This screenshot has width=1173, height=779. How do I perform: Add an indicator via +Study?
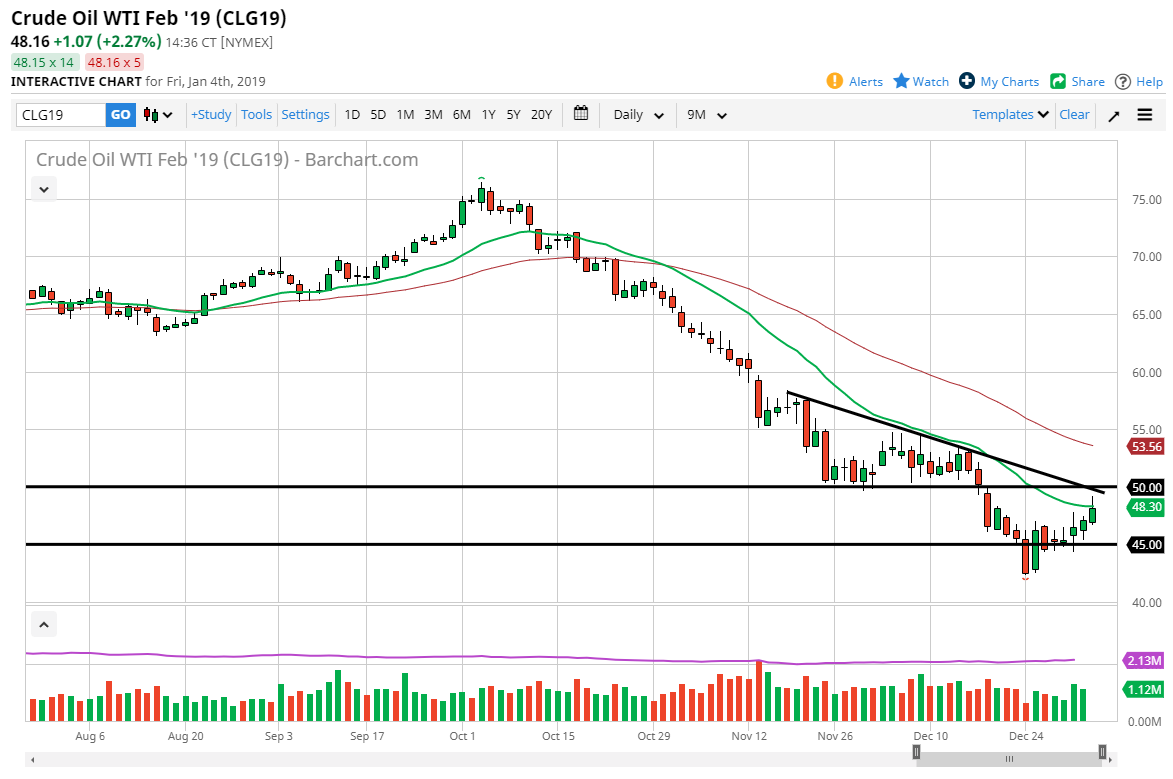(210, 114)
